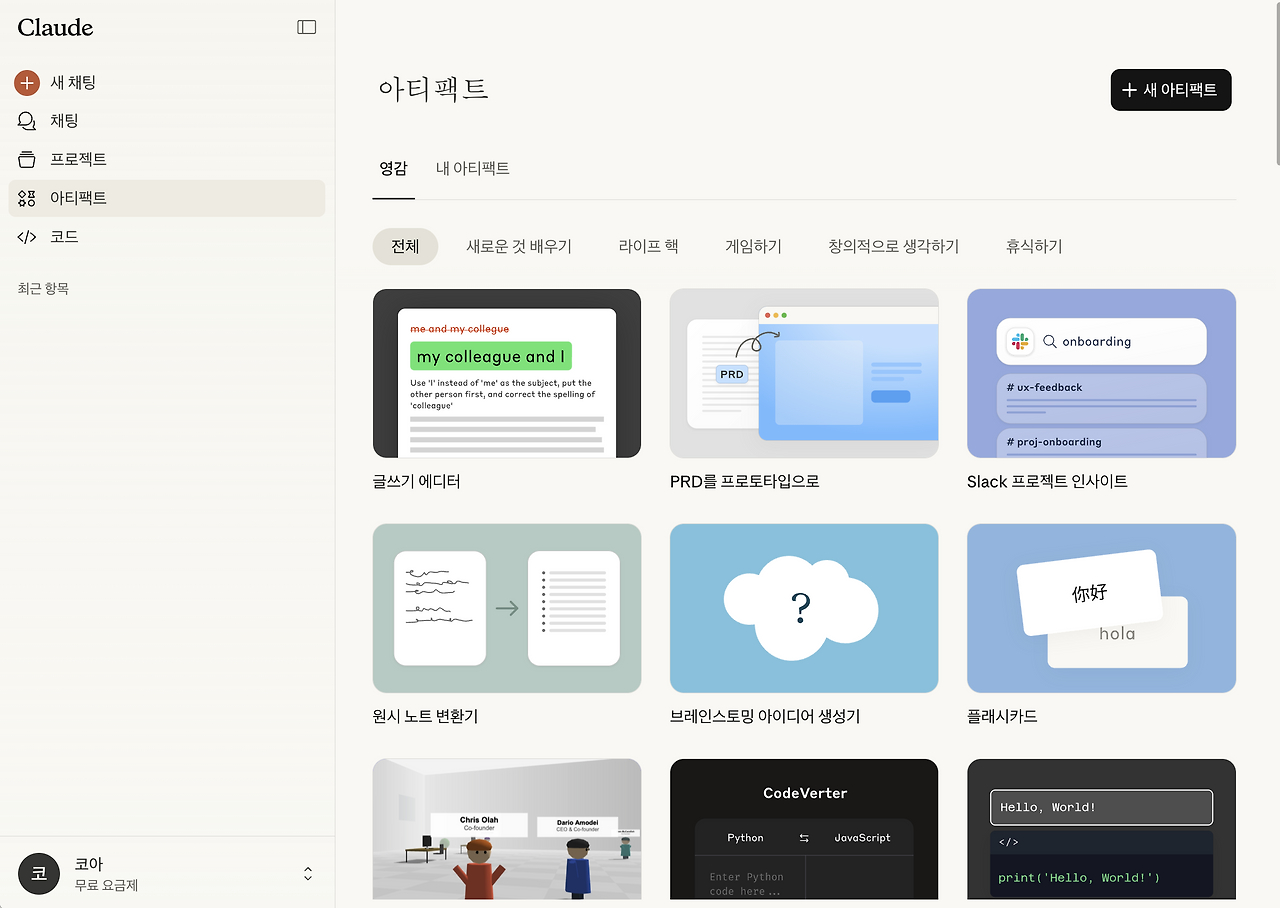Filter by 라이프 핵
Screen dimensions: 1280x908
648,246
